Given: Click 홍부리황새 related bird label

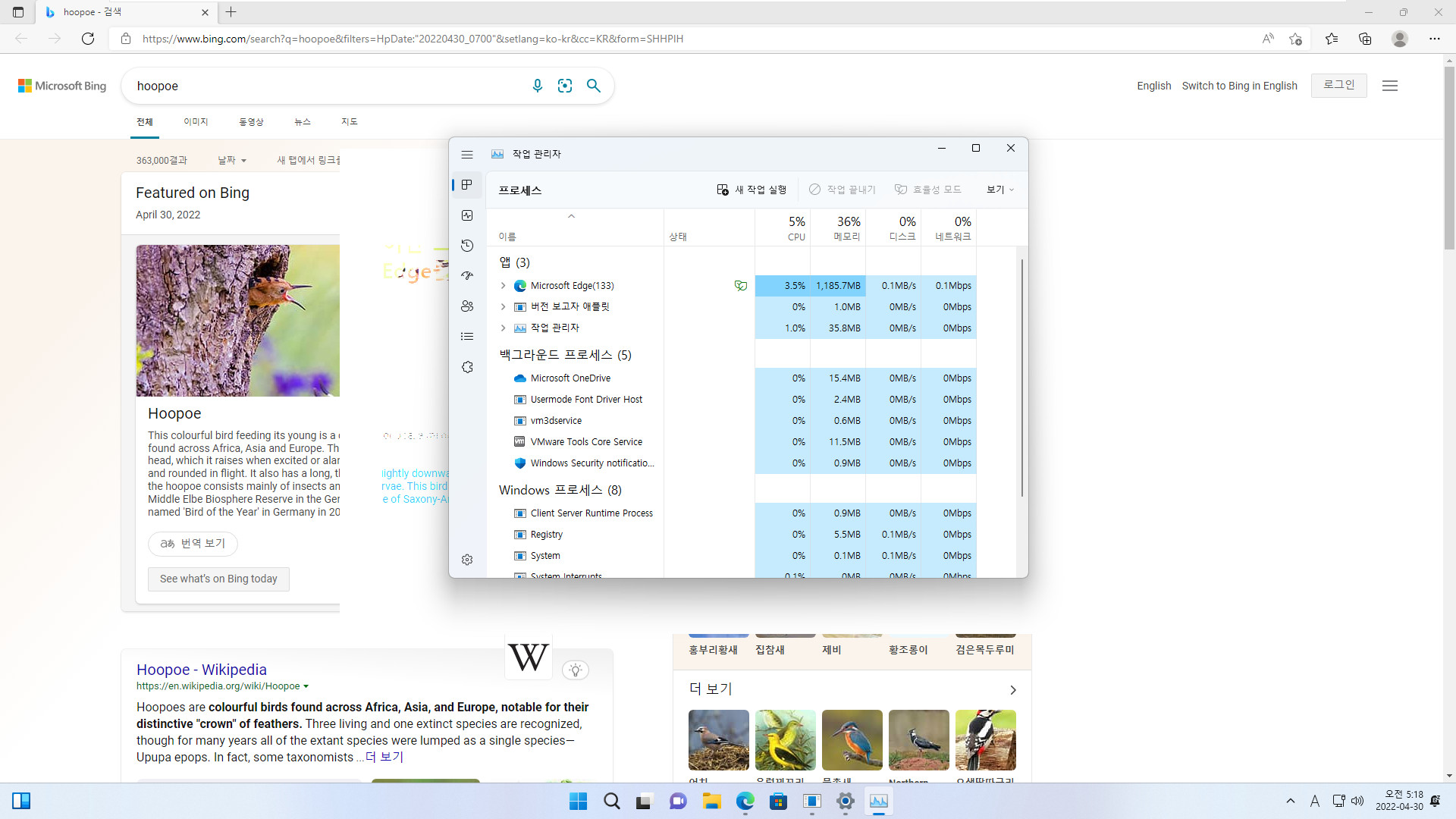Looking at the screenshot, I should pos(713,650).
